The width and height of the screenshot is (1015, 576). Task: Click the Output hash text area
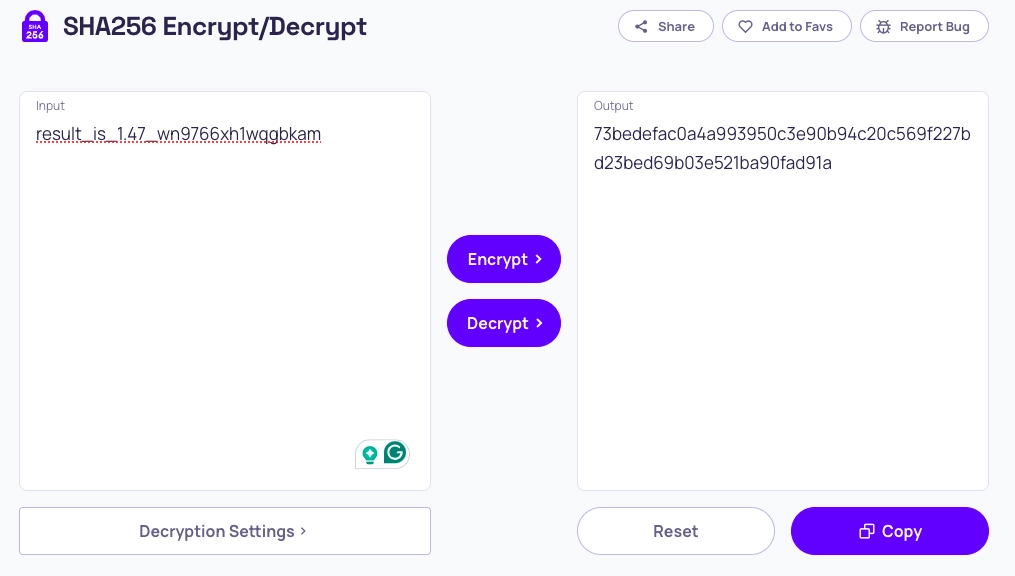point(783,291)
